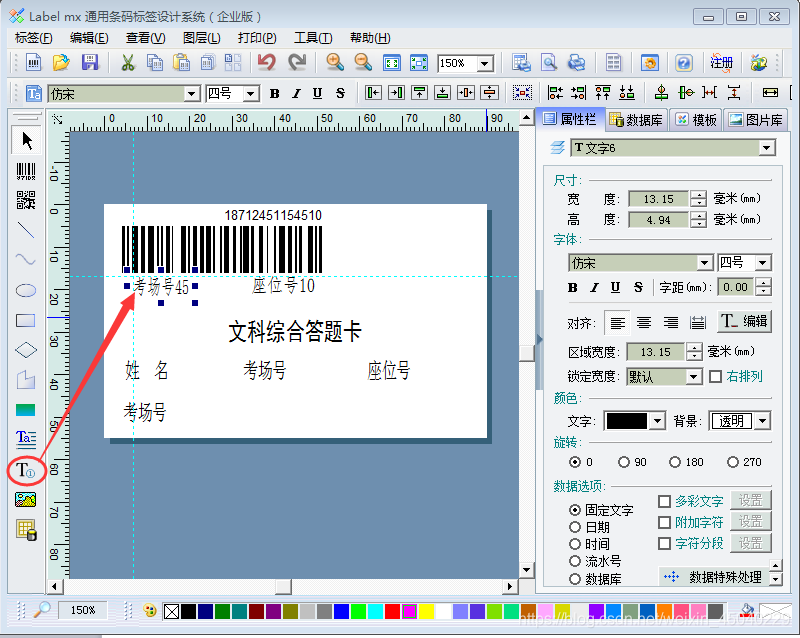Pick the yellow color swatch in palette

[426, 611]
